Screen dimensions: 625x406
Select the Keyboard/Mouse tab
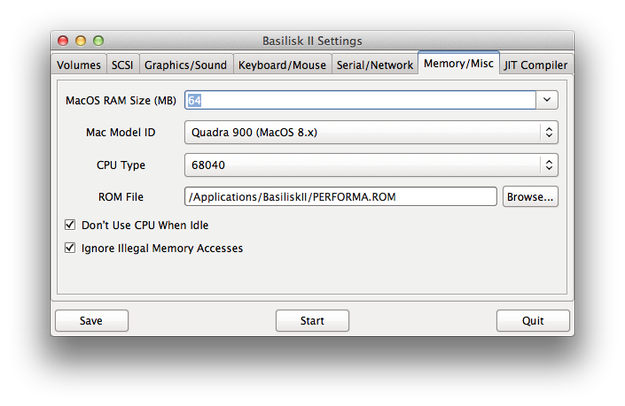click(282, 65)
